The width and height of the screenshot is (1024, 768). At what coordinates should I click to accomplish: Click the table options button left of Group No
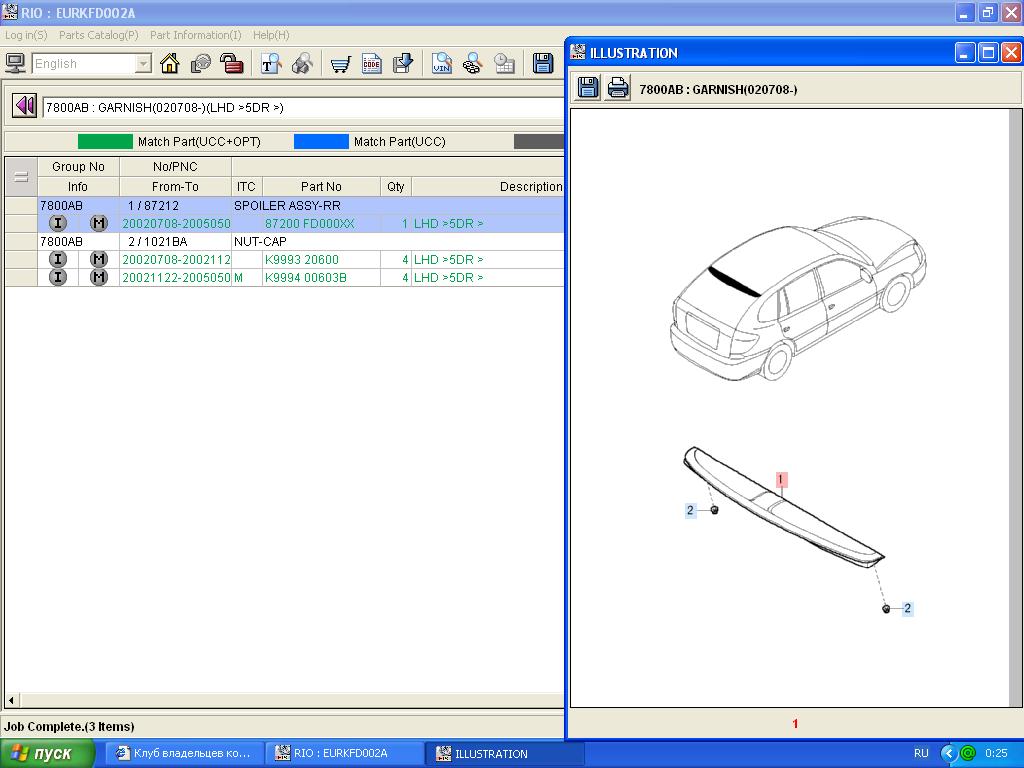[20, 177]
